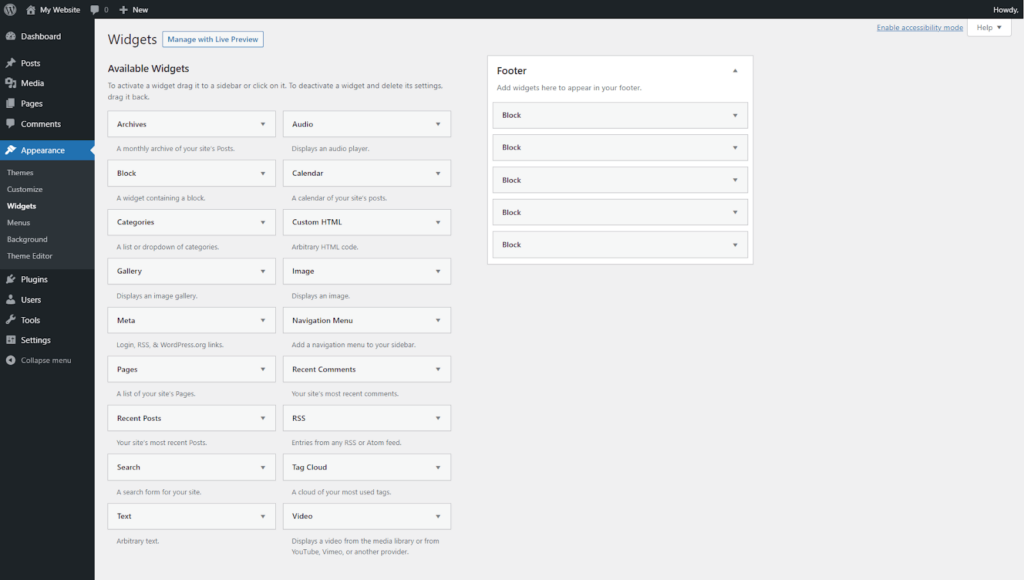The image size is (1024, 580).
Task: Expand the third Footer Block arrow
Action: point(735,180)
